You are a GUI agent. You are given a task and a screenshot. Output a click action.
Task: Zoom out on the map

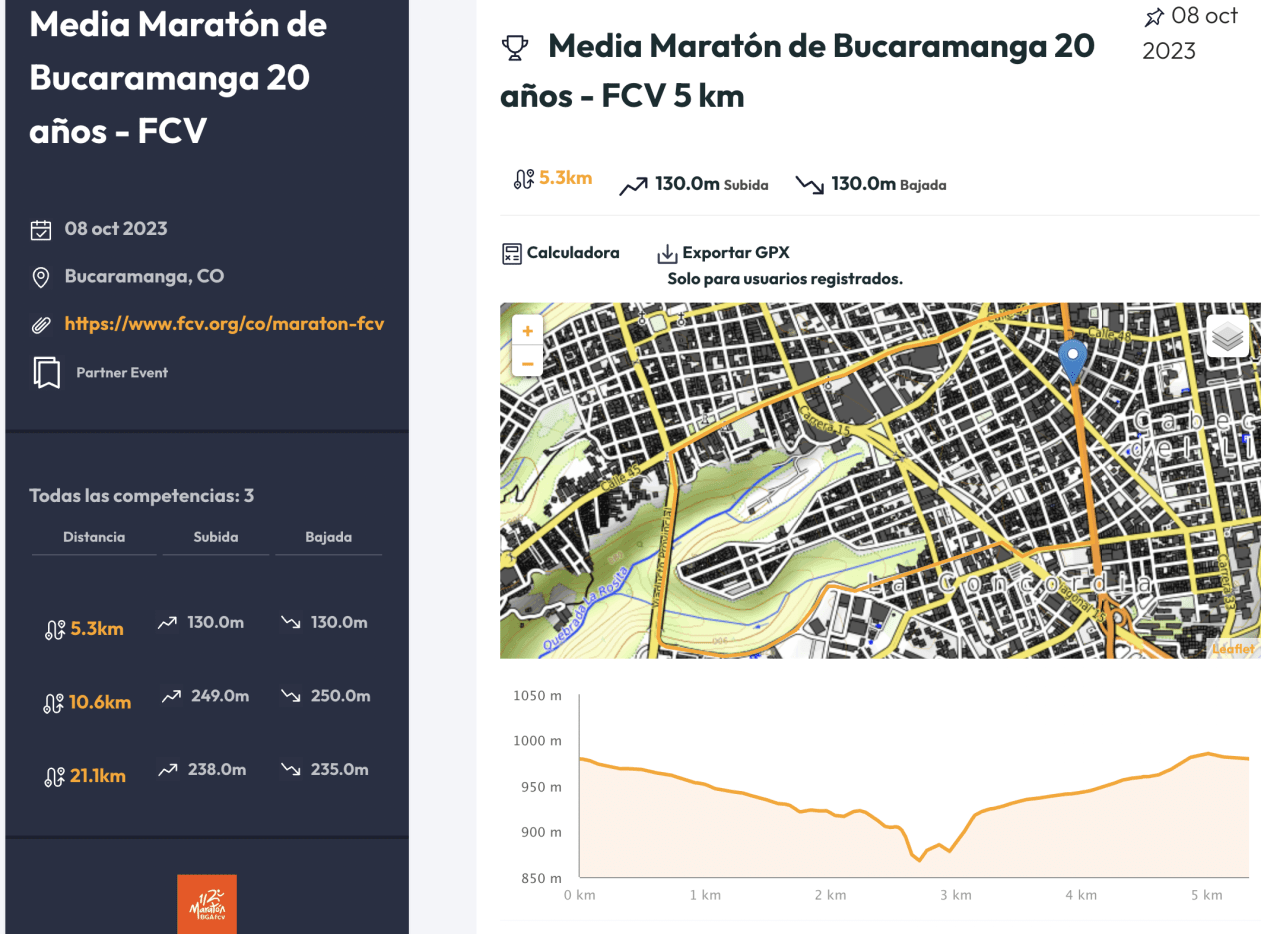coord(527,360)
